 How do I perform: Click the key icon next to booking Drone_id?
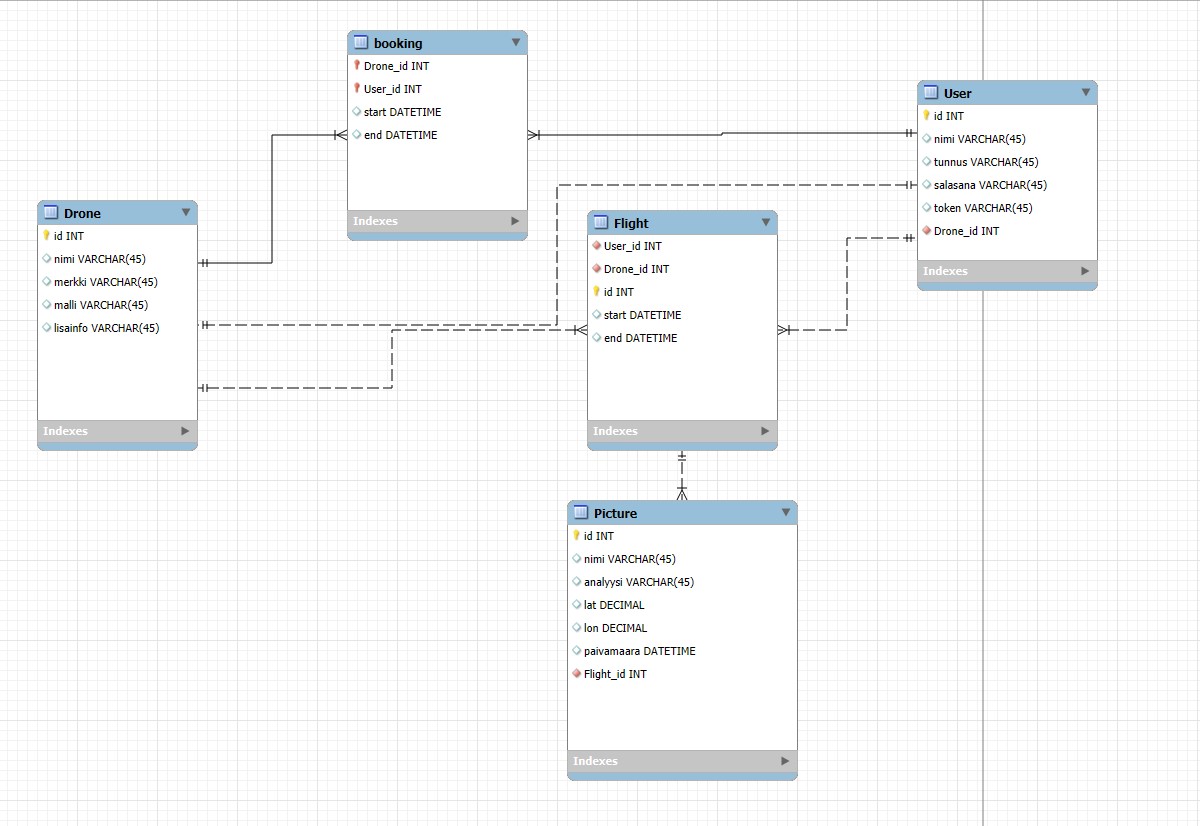click(x=356, y=66)
